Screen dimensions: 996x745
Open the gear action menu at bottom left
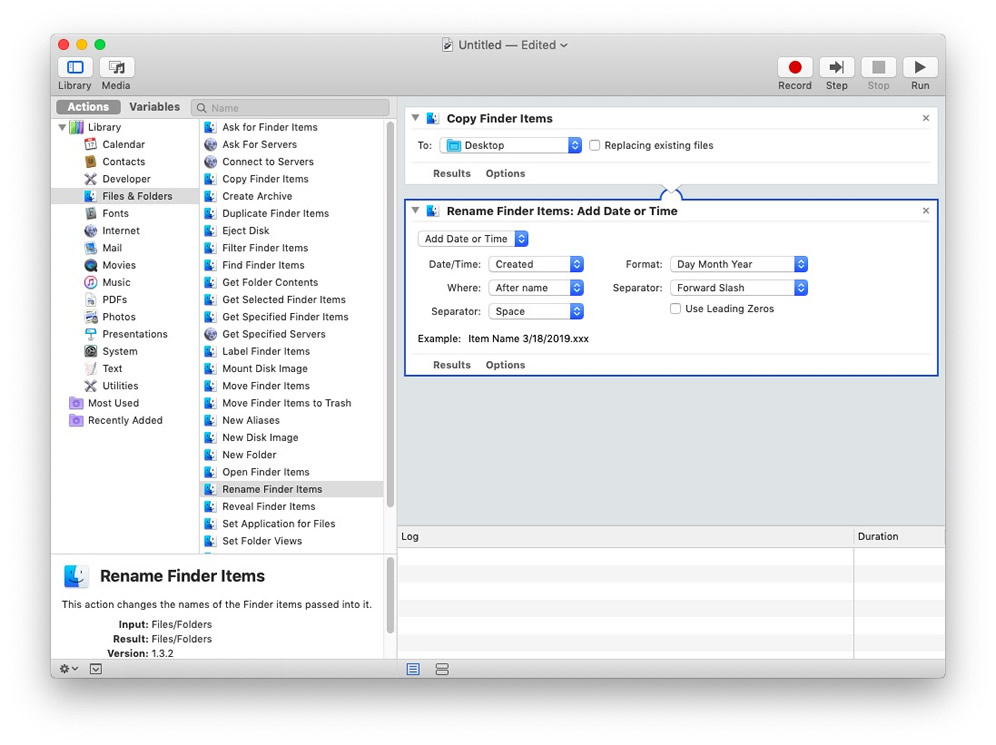(68, 669)
